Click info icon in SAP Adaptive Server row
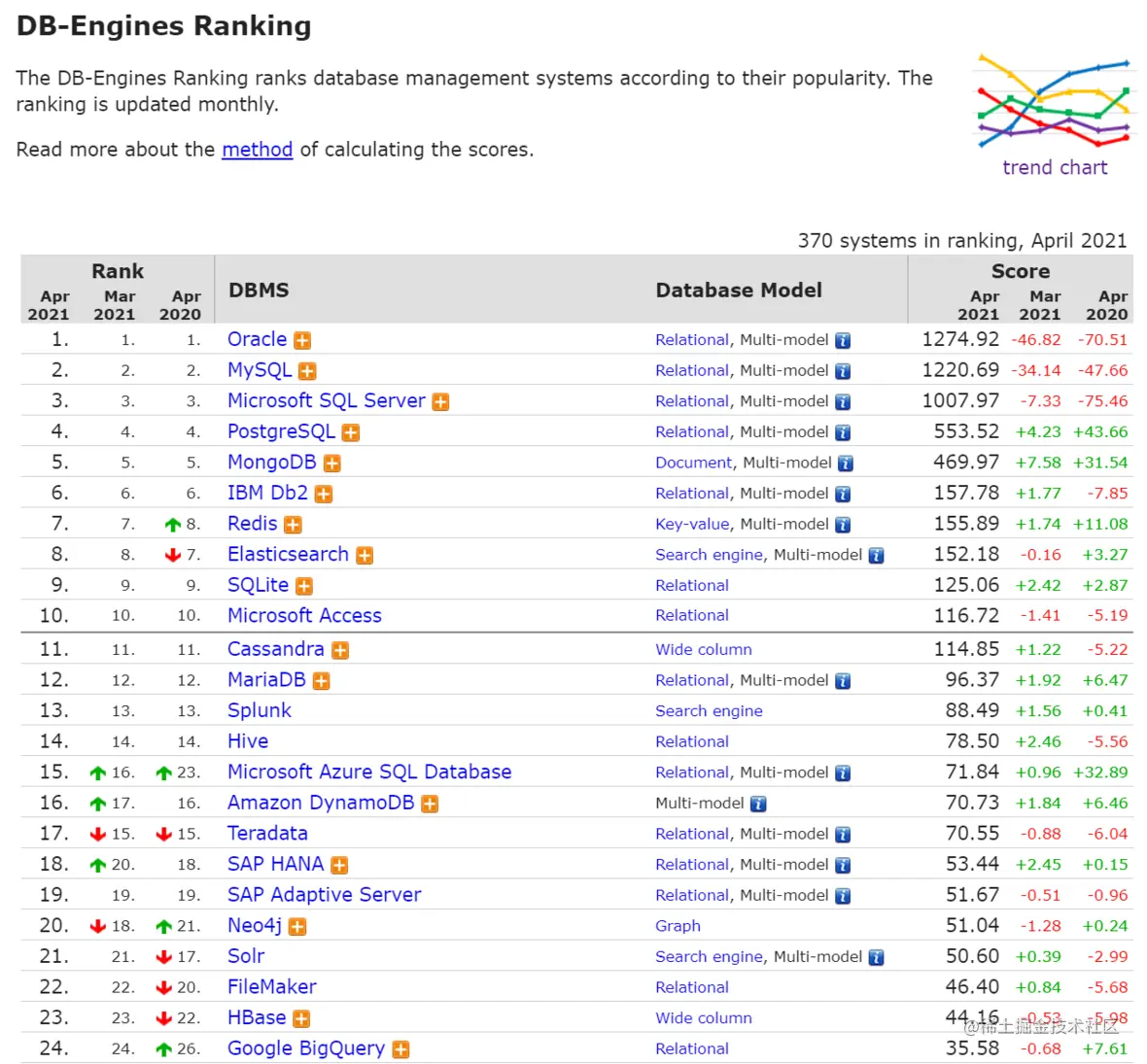 point(843,897)
